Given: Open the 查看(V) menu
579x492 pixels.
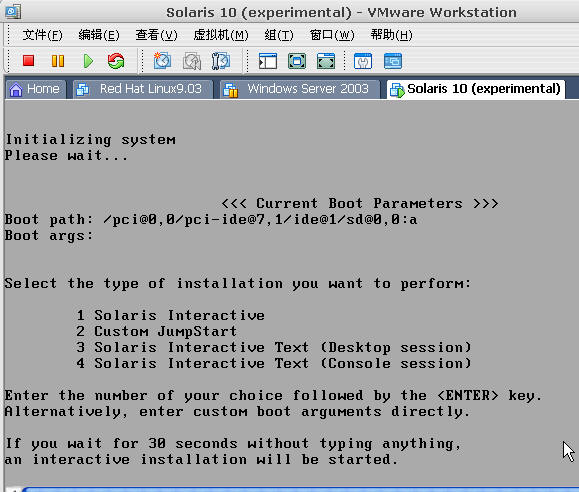Looking at the screenshot, I should 156,35.
